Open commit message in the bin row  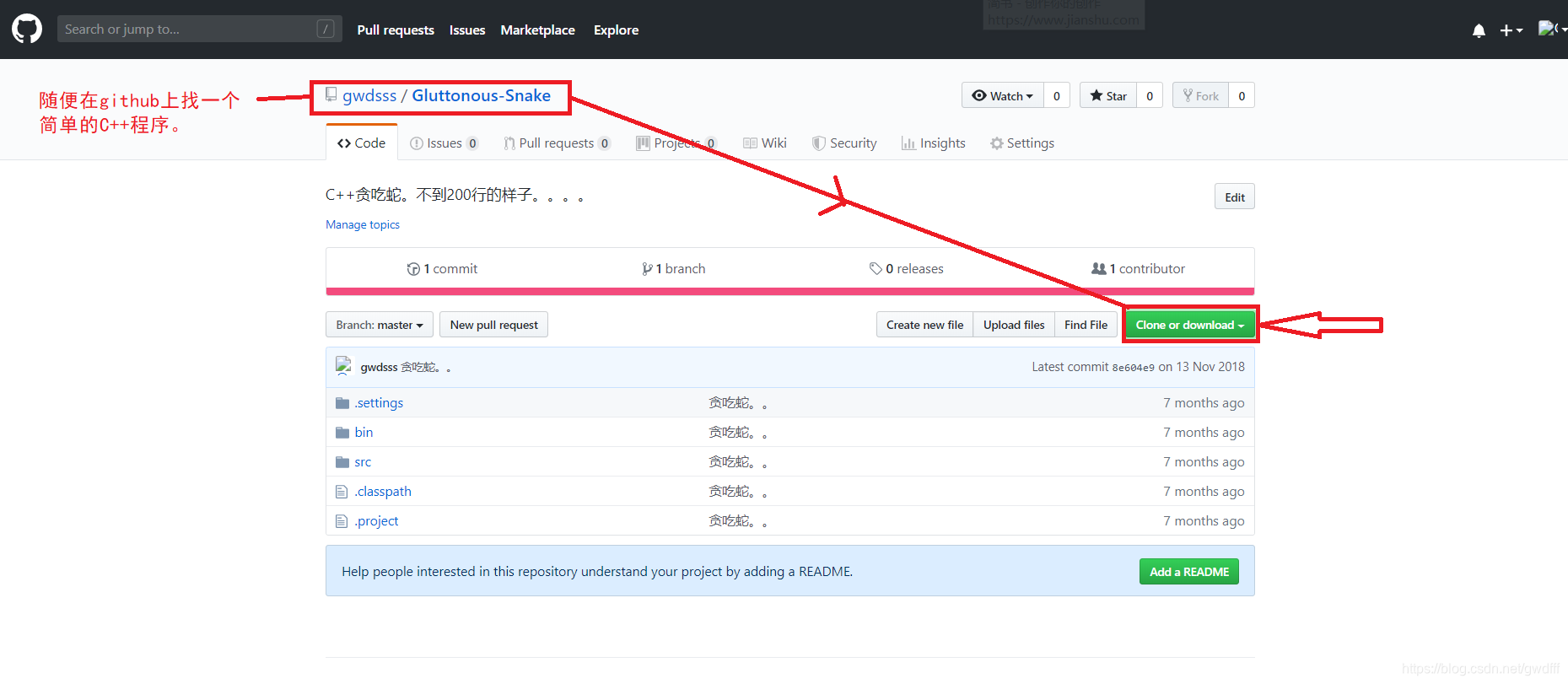click(738, 432)
